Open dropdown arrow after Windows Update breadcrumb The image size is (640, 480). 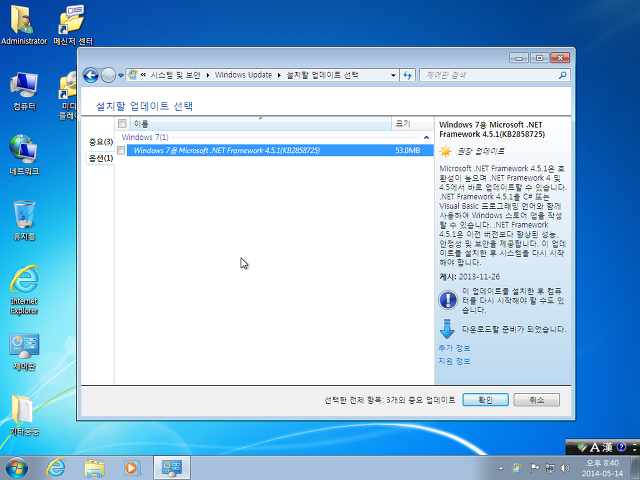click(279, 76)
